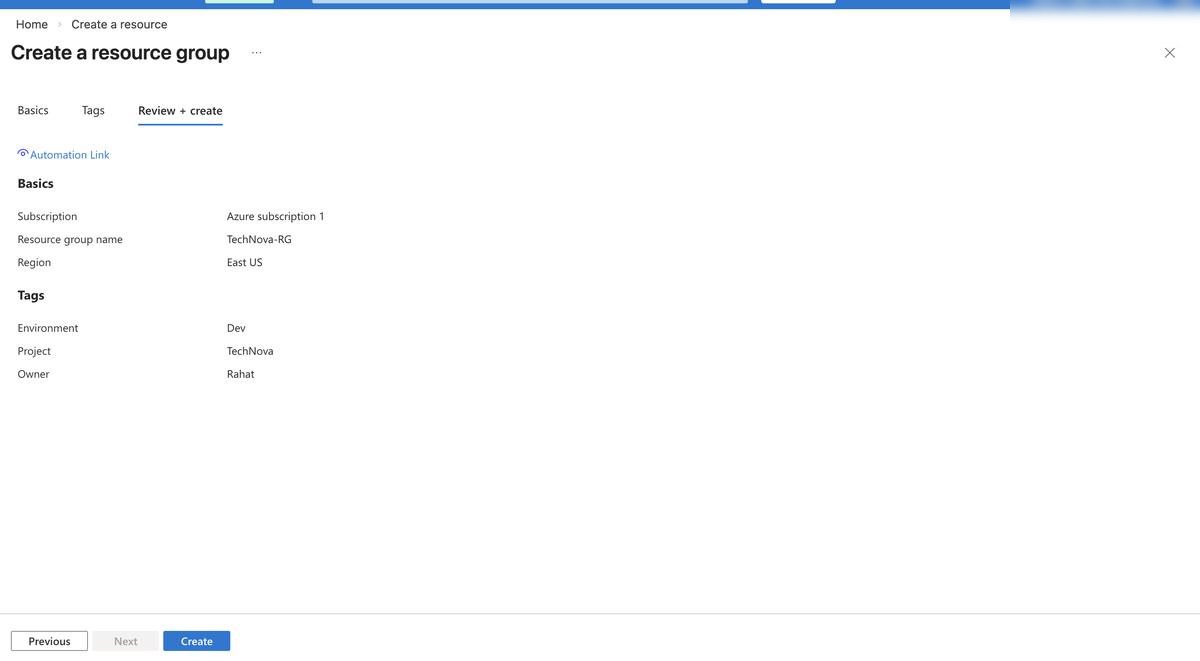Go to Home breadcrumb
1200x661 pixels.
[x=32, y=24]
